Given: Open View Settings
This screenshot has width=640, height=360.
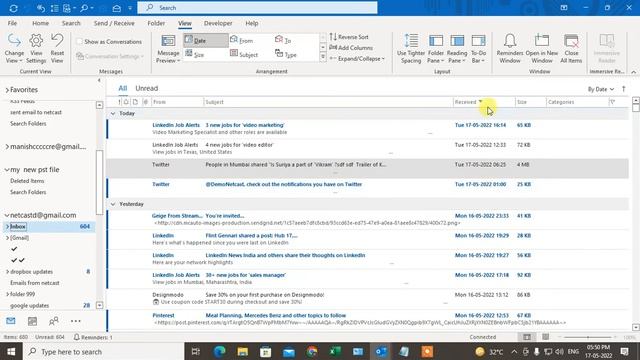Looking at the screenshot, I should [36, 49].
